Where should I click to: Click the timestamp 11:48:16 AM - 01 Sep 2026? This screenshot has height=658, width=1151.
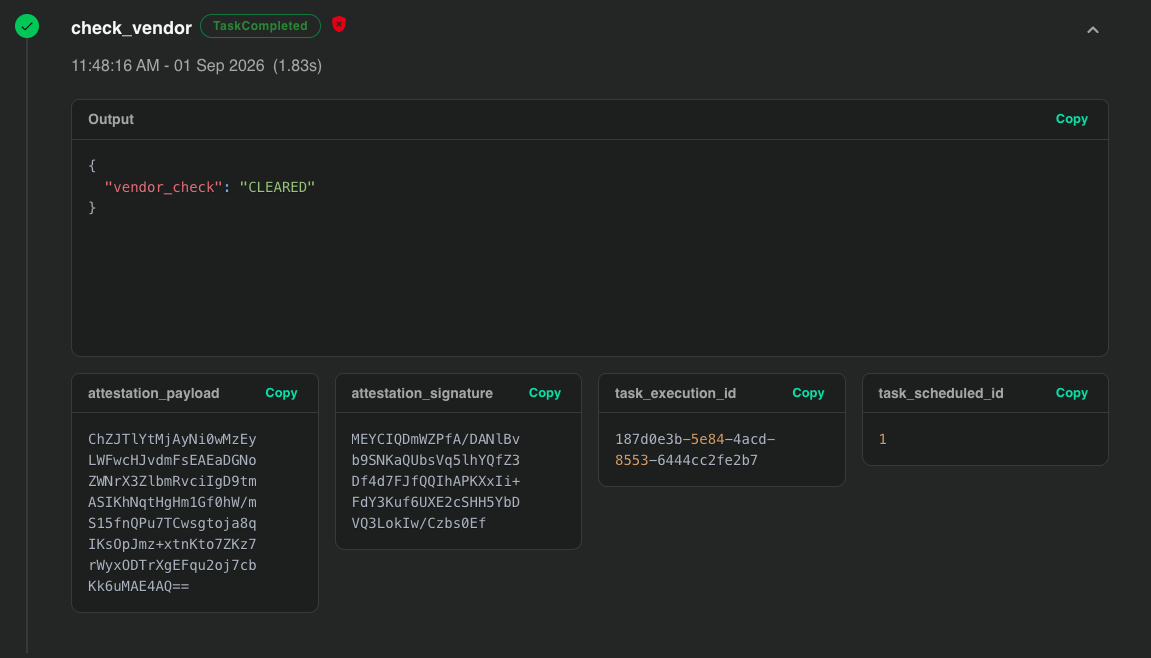(167, 65)
